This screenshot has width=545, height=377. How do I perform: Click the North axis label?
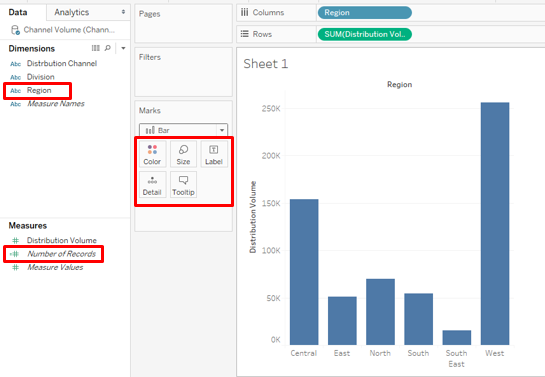(x=380, y=353)
